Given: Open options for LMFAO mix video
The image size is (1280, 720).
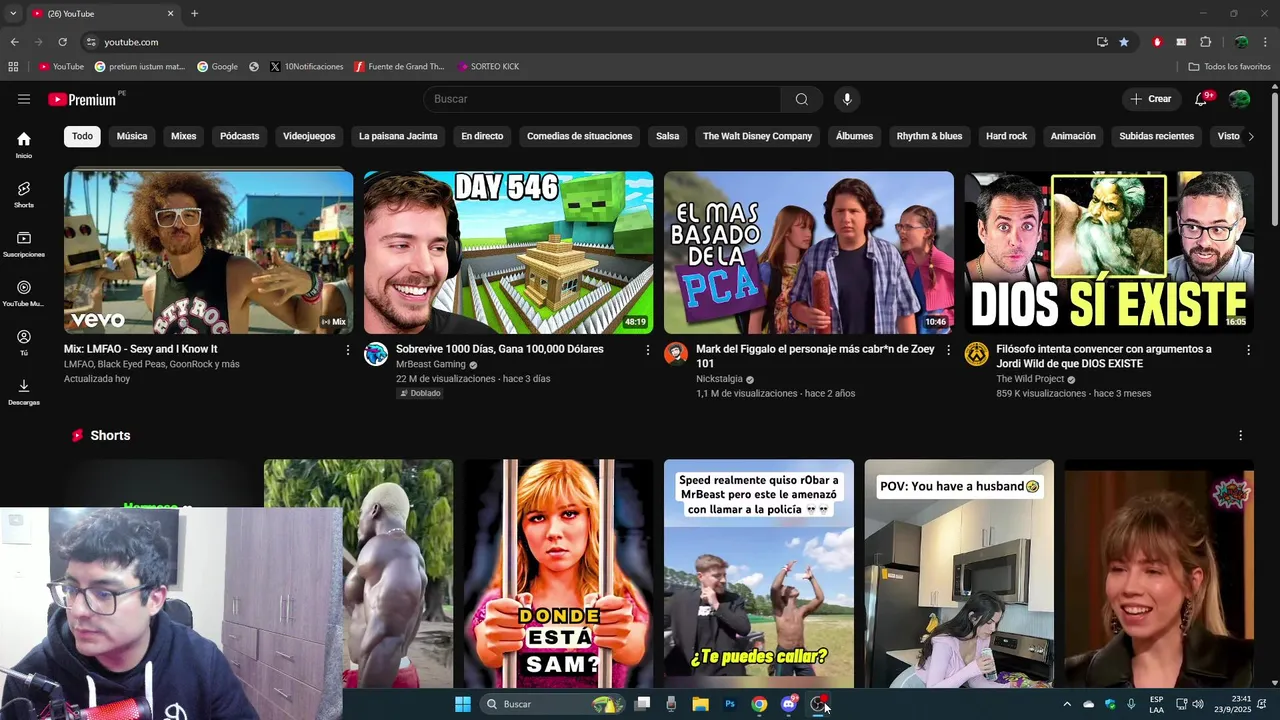Looking at the screenshot, I should point(348,350).
